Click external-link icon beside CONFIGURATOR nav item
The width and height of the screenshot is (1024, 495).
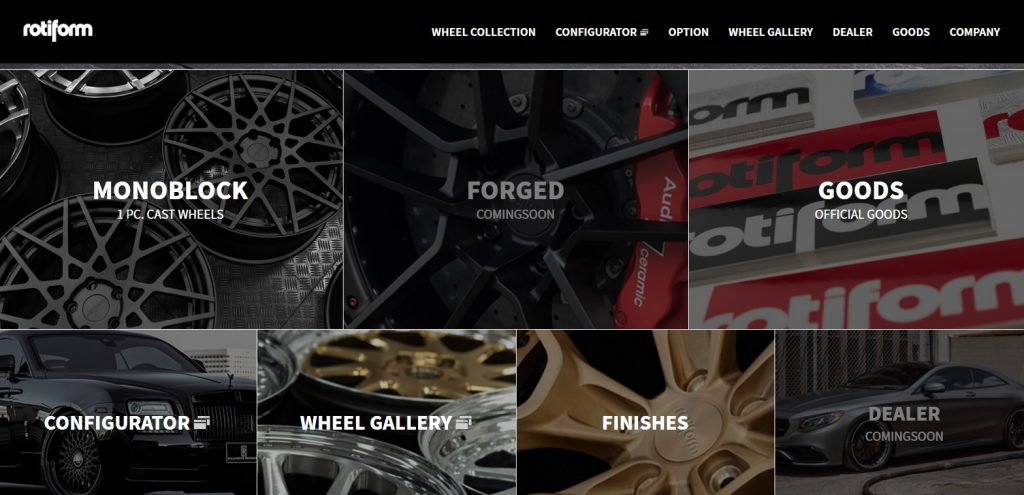pyautogui.click(x=644, y=32)
